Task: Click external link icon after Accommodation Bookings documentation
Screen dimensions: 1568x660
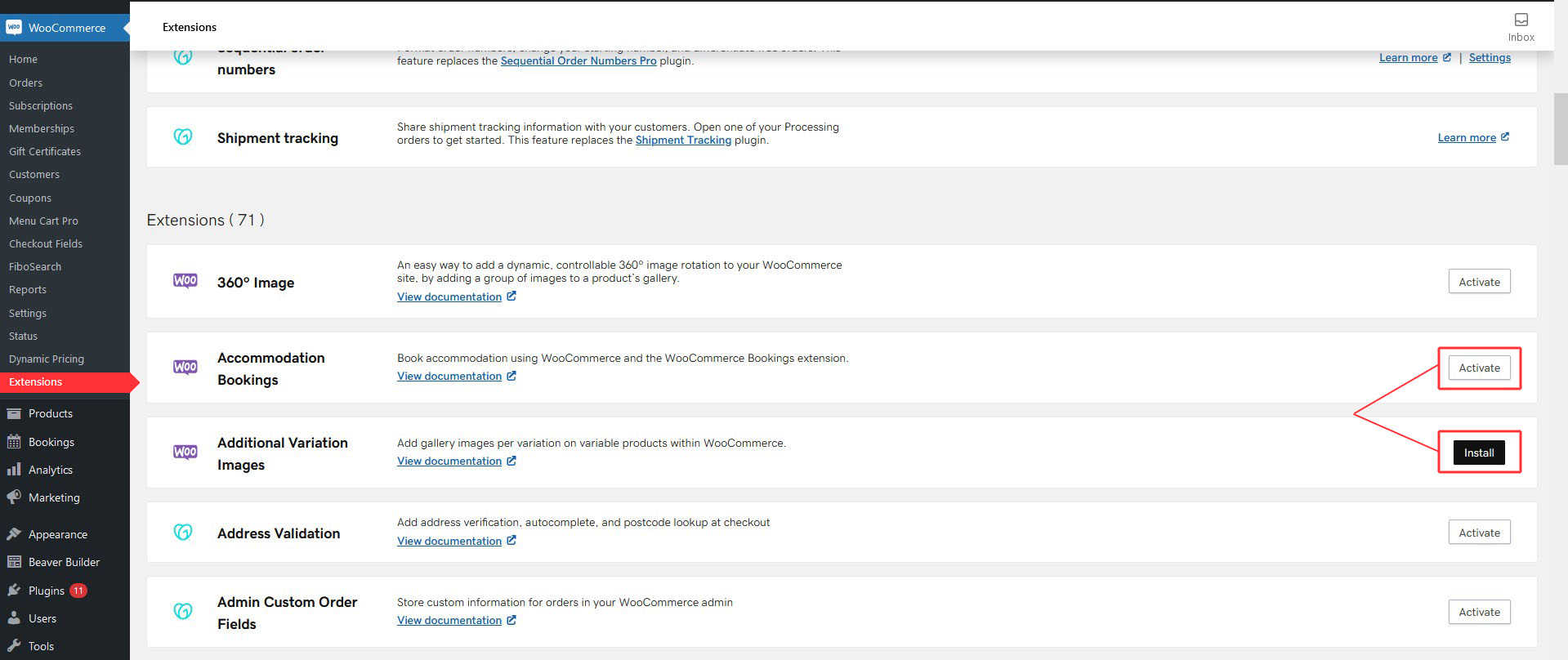Action: coord(511,376)
